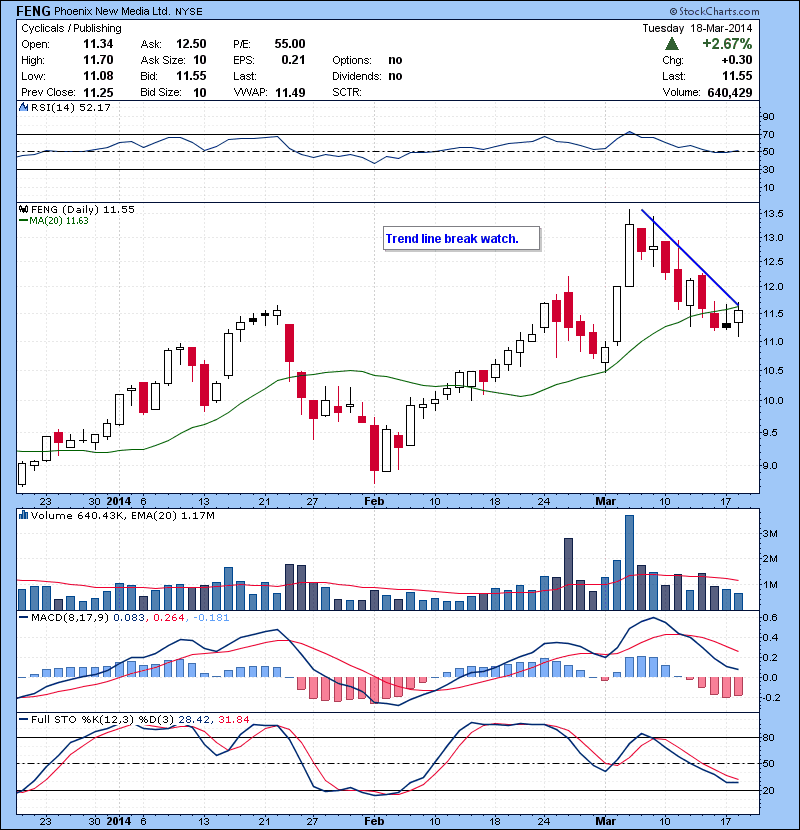
Task: Click the NYSE exchange label
Action: 188,12
